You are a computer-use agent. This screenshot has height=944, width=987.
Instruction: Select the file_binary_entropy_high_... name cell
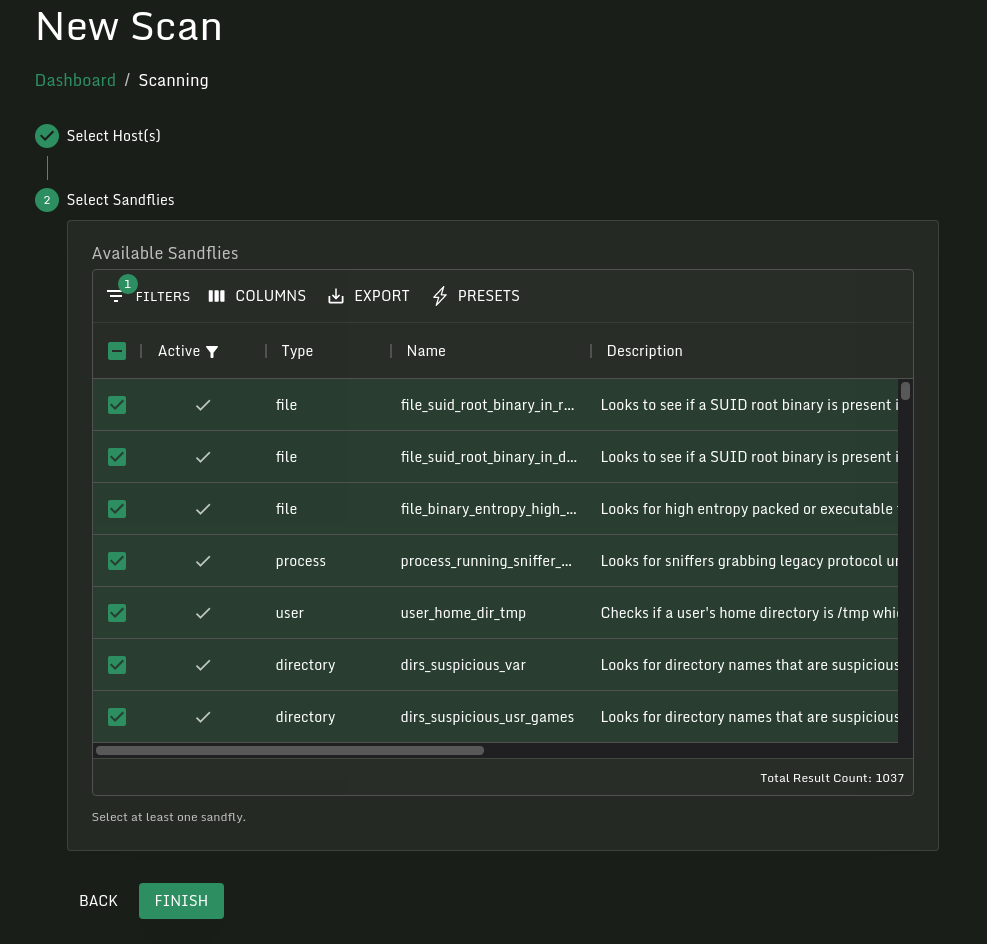(x=488, y=509)
